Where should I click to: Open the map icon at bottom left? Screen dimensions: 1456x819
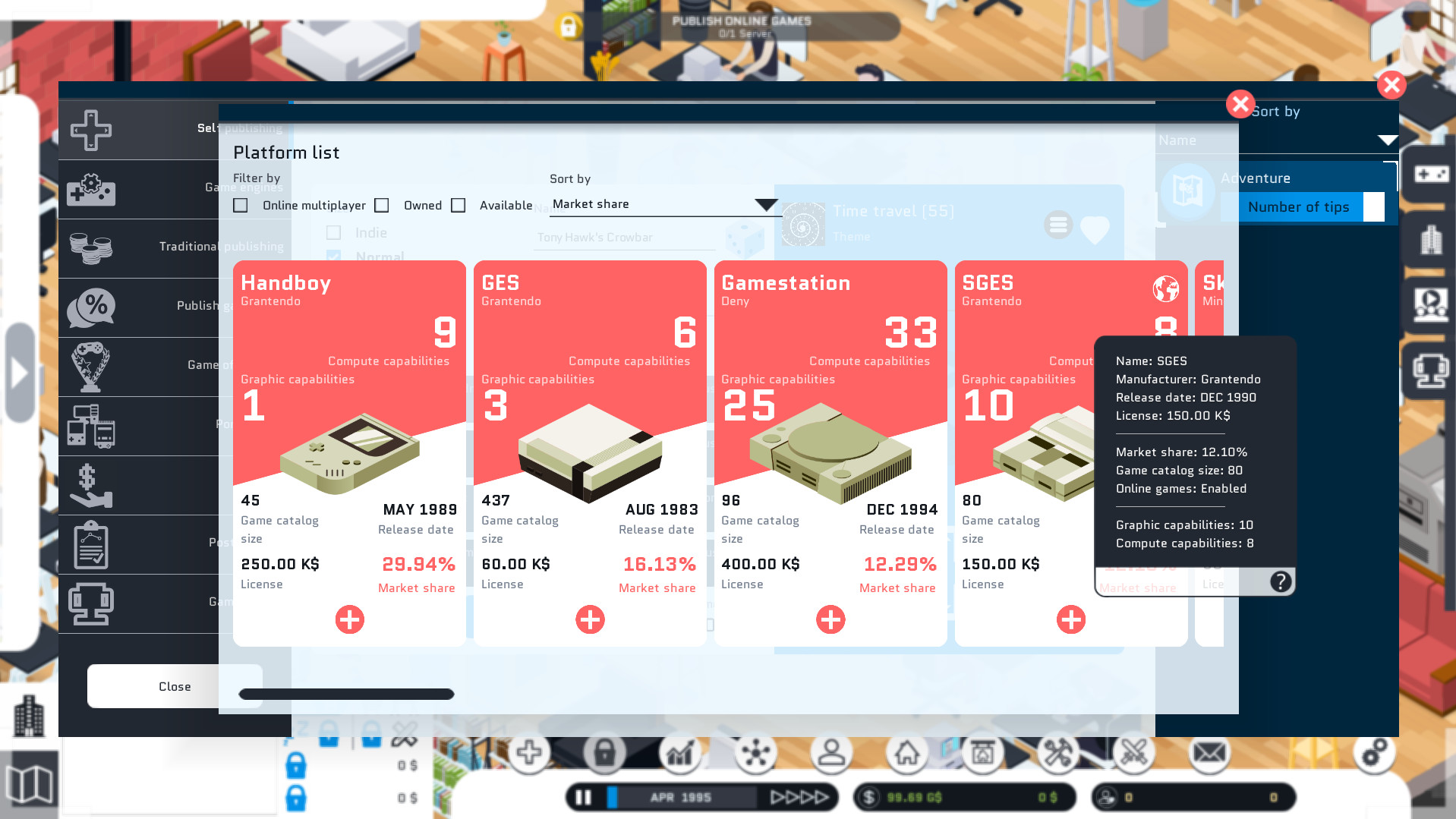[x=30, y=783]
